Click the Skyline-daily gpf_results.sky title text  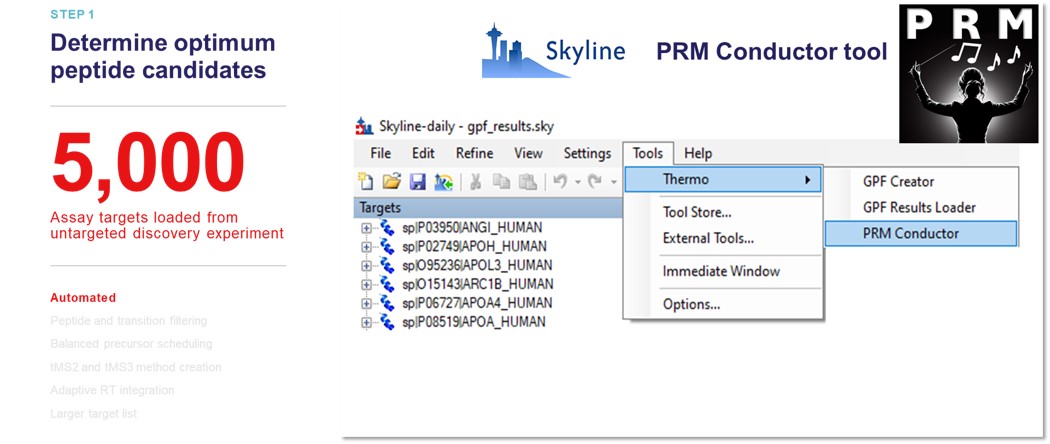467,126
